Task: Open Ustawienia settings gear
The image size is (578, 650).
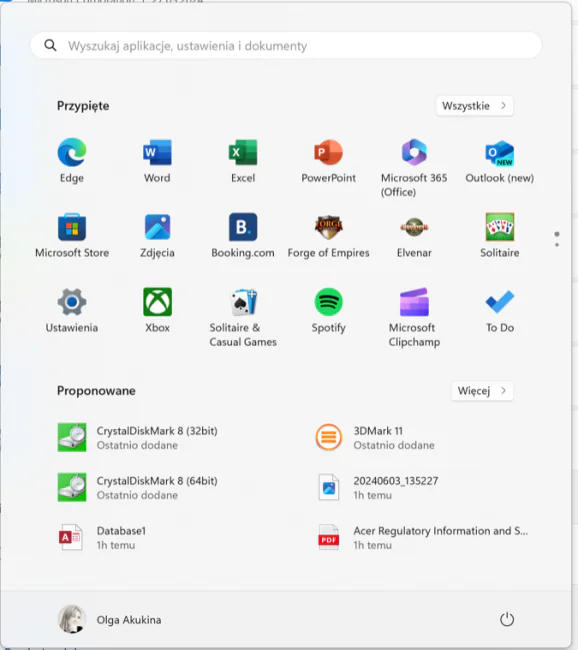Action: coord(72,310)
